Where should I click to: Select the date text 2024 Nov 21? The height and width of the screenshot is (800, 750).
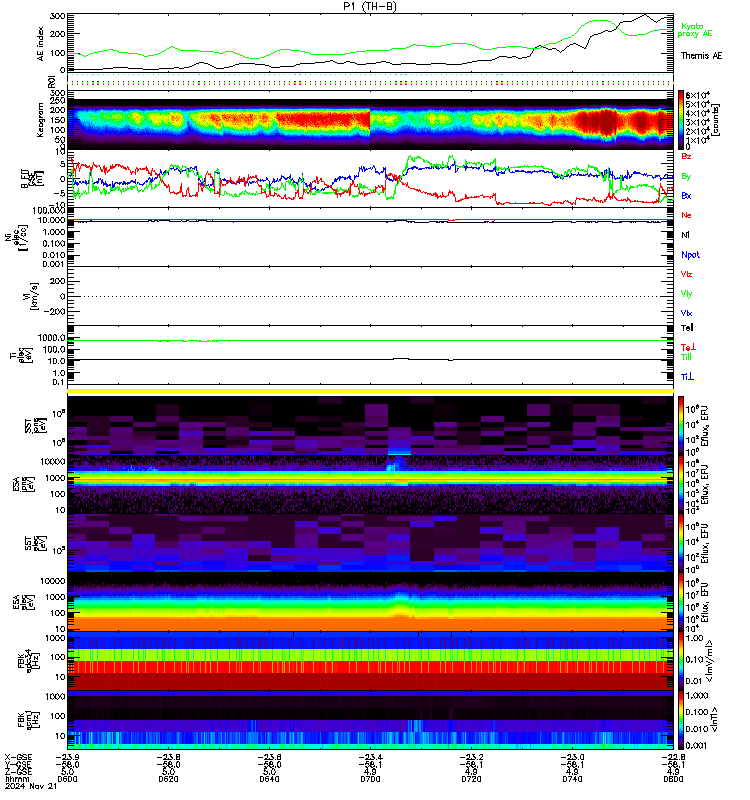click(x=31, y=786)
